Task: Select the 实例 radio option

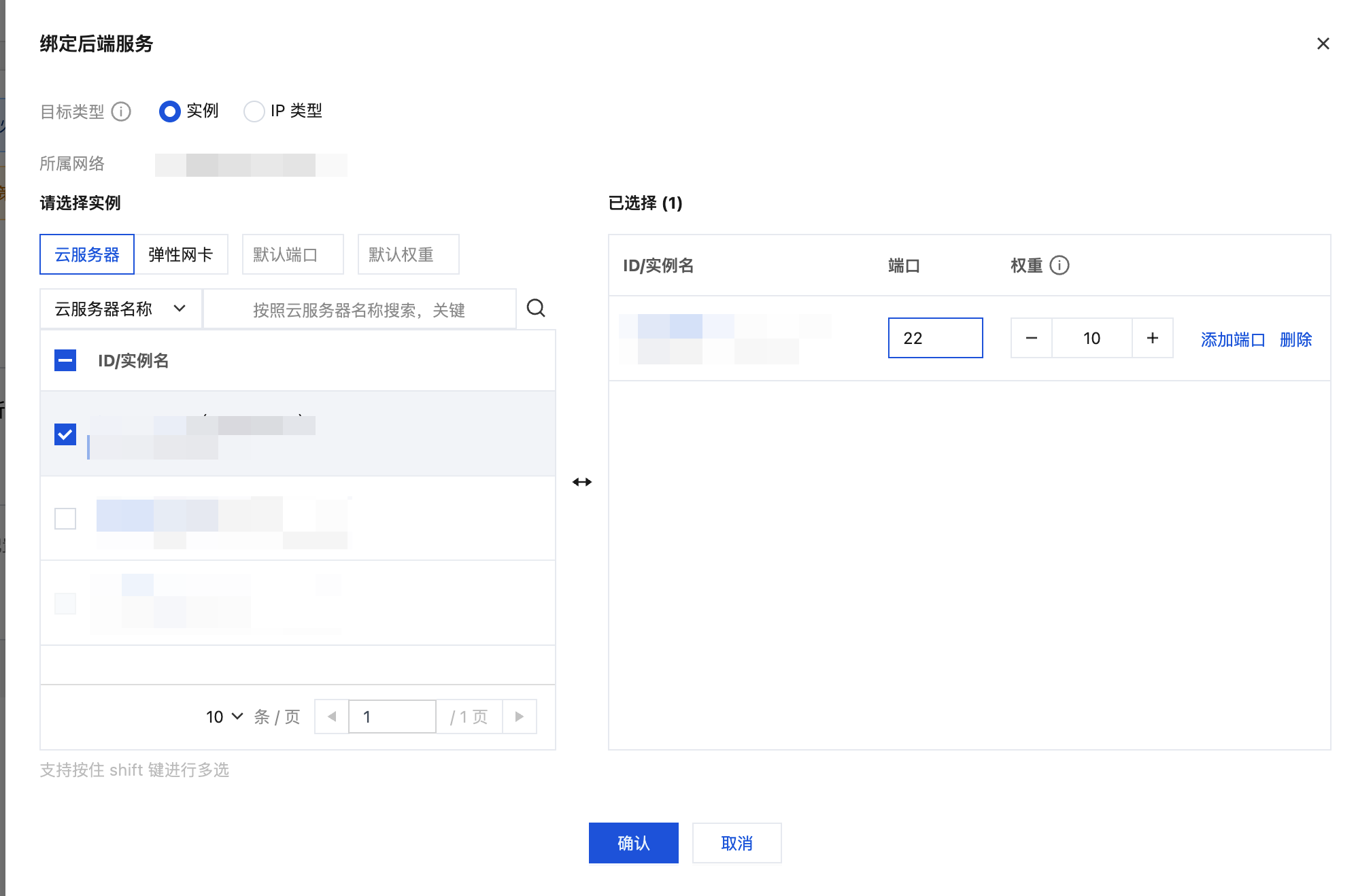Action: pyautogui.click(x=170, y=111)
